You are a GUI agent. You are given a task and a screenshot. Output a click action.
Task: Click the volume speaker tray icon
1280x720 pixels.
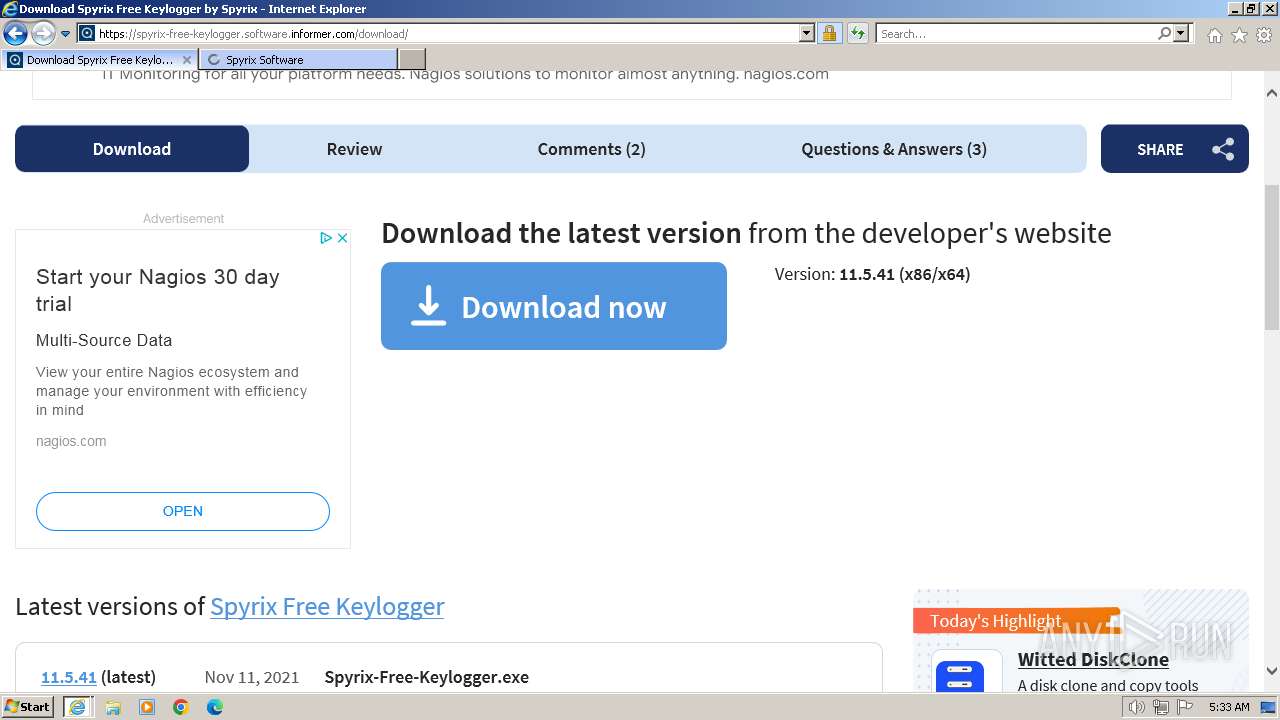click(1137, 707)
